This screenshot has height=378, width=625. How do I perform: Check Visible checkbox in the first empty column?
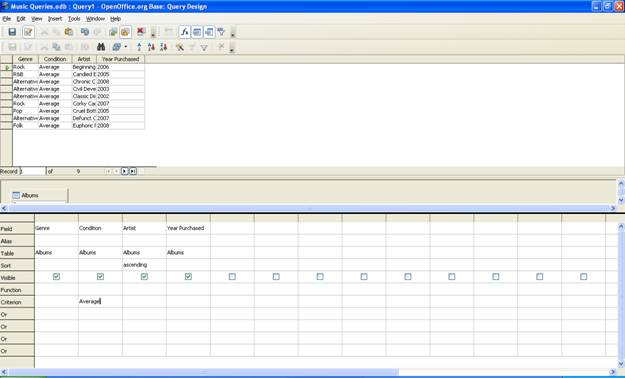[232, 276]
